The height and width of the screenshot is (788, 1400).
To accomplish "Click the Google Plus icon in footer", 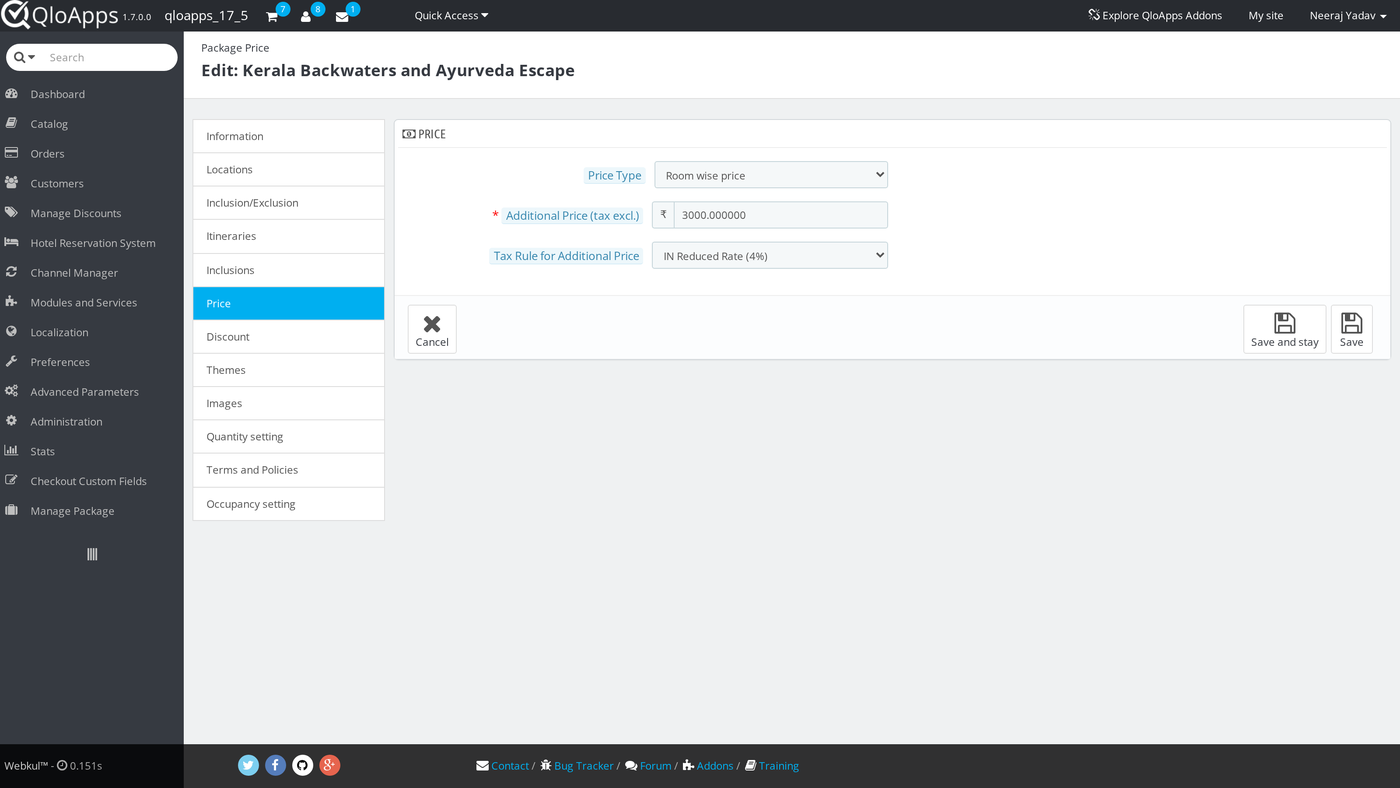I will (330, 765).
